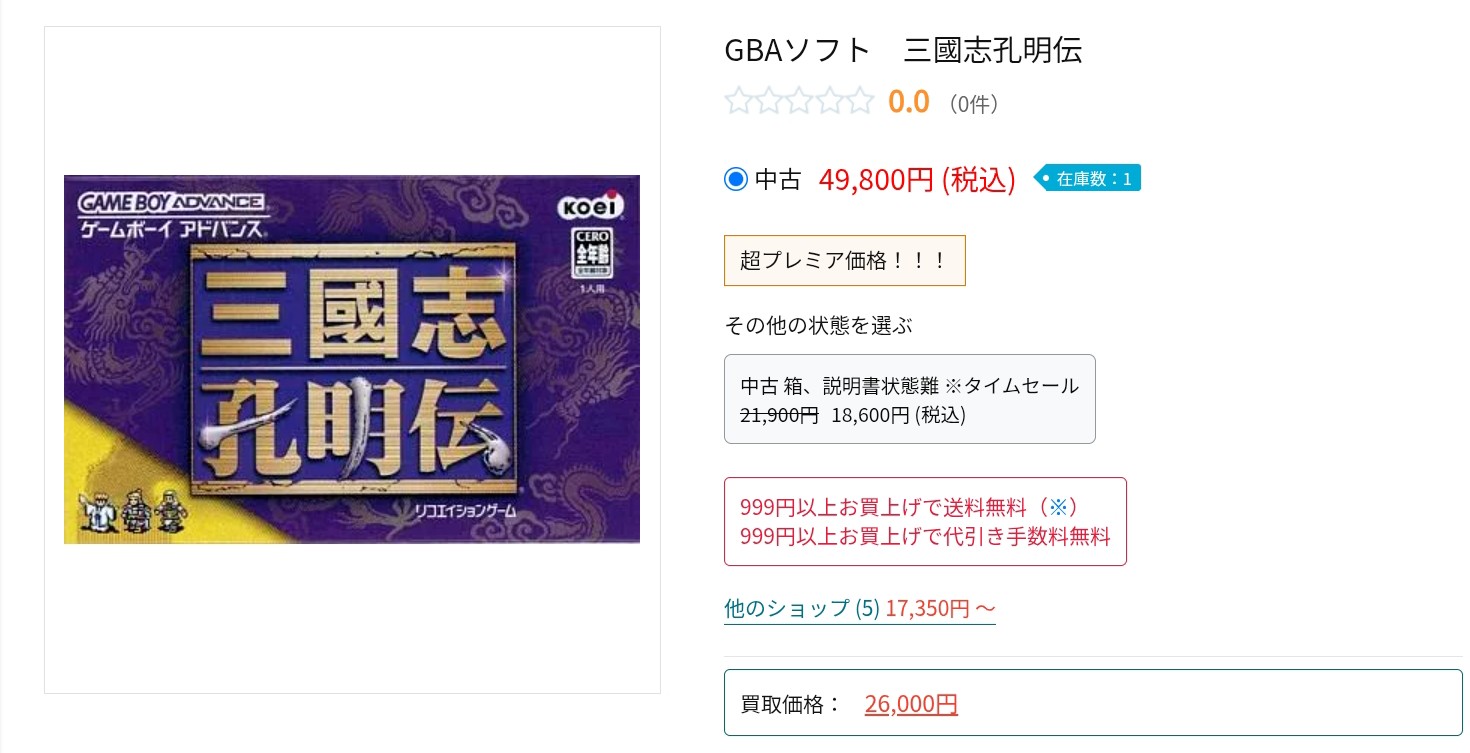Screen dimensions: 1470x753
Task: Click the 超プレミア価格！！！ label
Action: 844,261
